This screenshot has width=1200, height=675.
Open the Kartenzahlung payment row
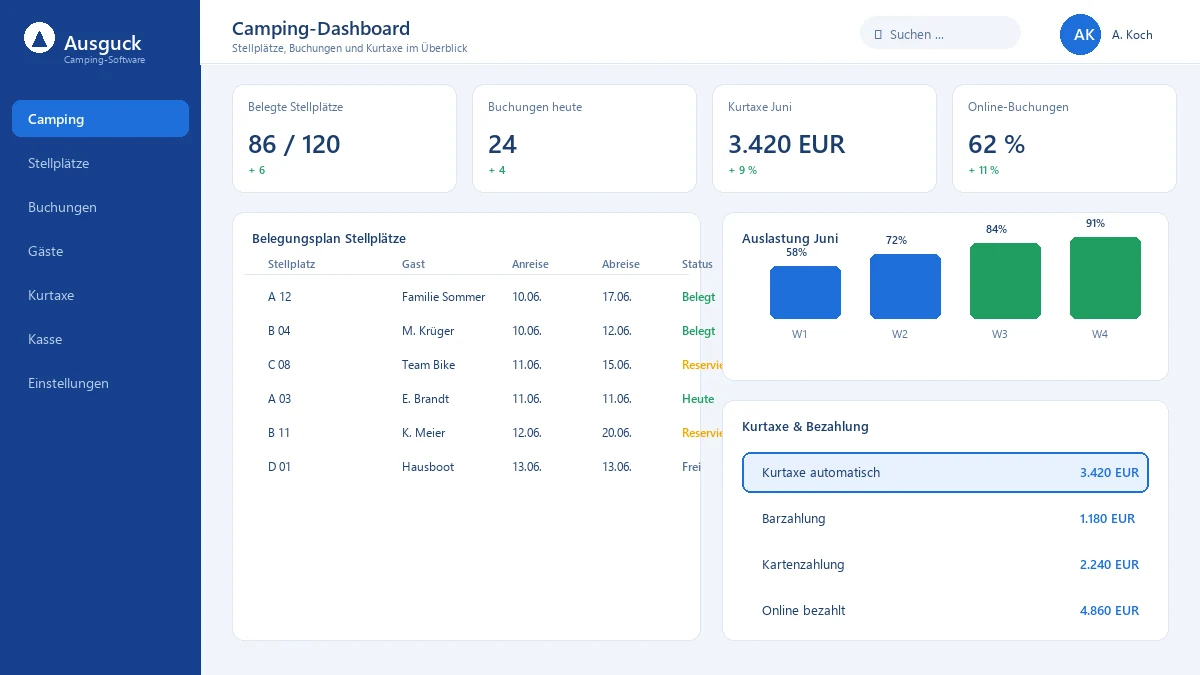click(945, 565)
